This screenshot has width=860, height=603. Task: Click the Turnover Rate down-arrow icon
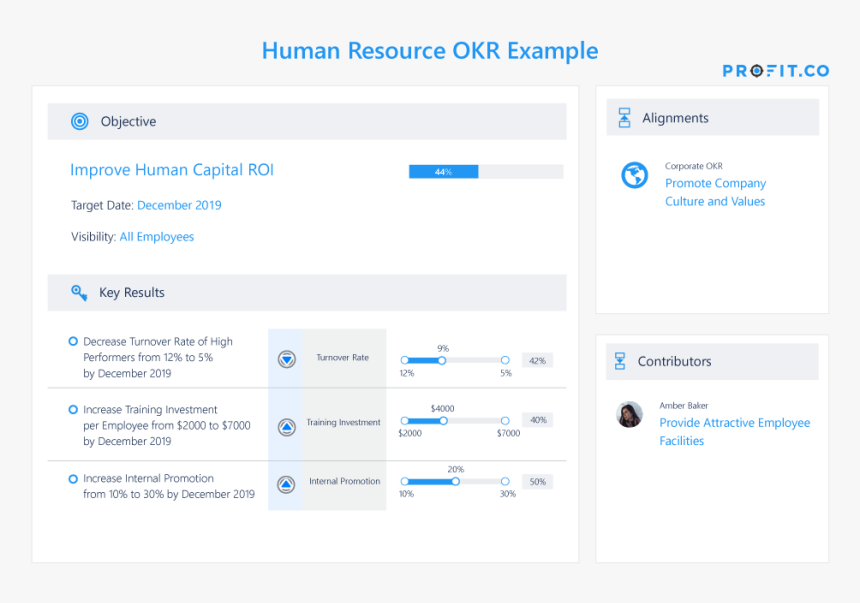286,359
